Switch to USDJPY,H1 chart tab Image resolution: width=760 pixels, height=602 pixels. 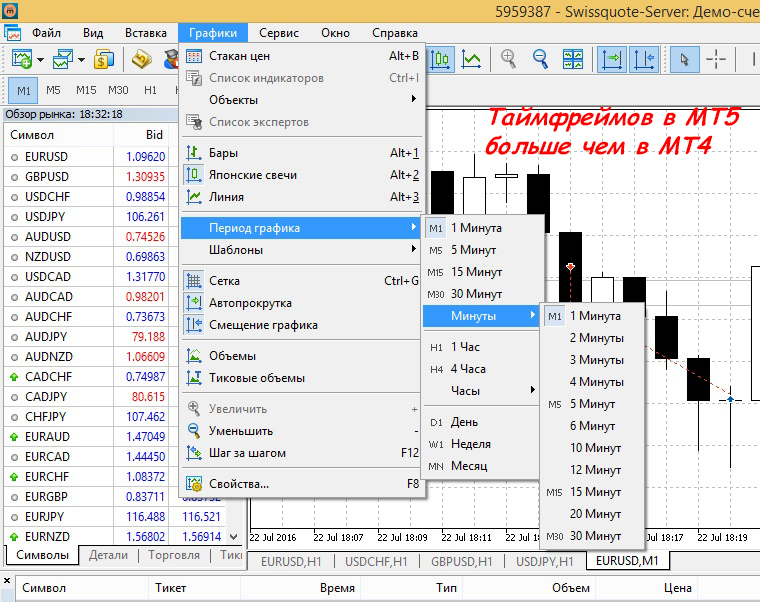pos(544,561)
